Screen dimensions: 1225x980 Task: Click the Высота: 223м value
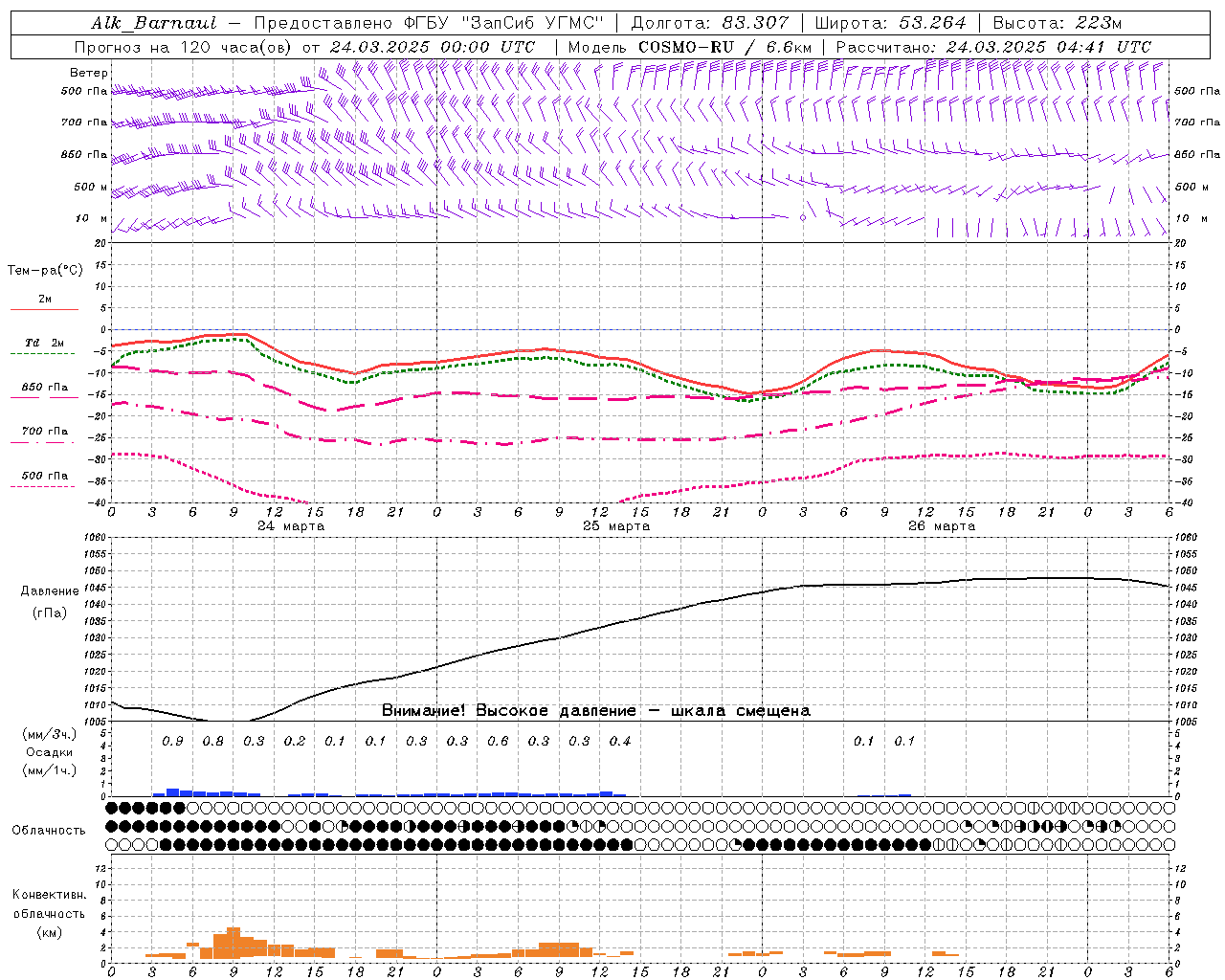[1057, 23]
